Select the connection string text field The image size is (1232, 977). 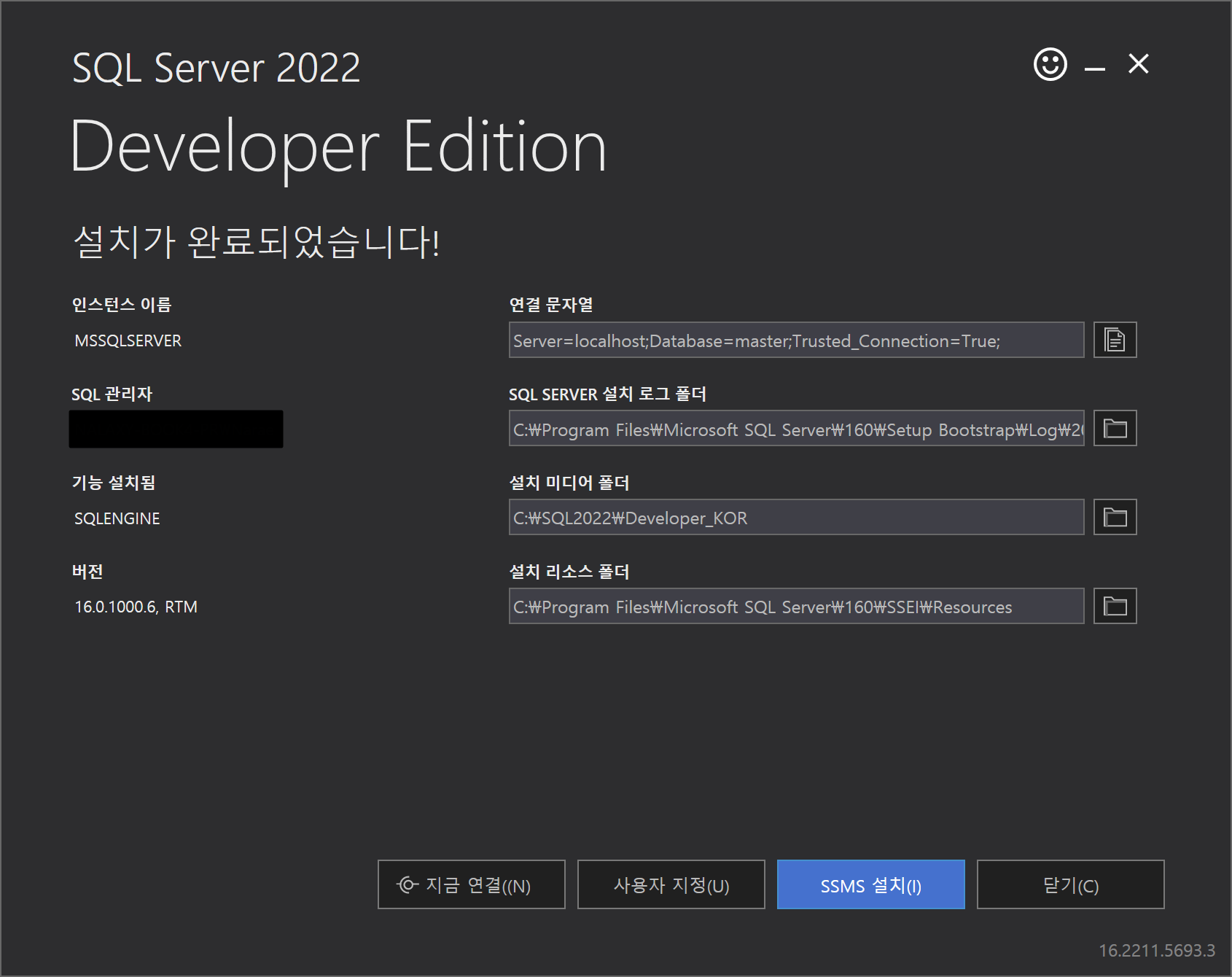(796, 340)
